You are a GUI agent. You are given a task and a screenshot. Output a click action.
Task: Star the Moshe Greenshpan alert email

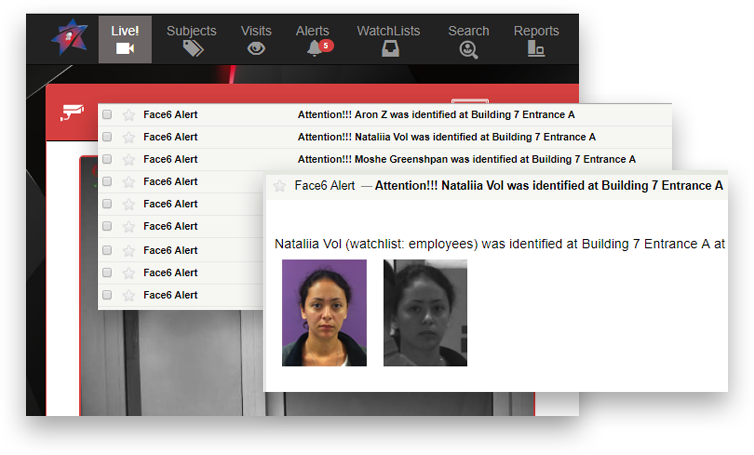tap(128, 160)
